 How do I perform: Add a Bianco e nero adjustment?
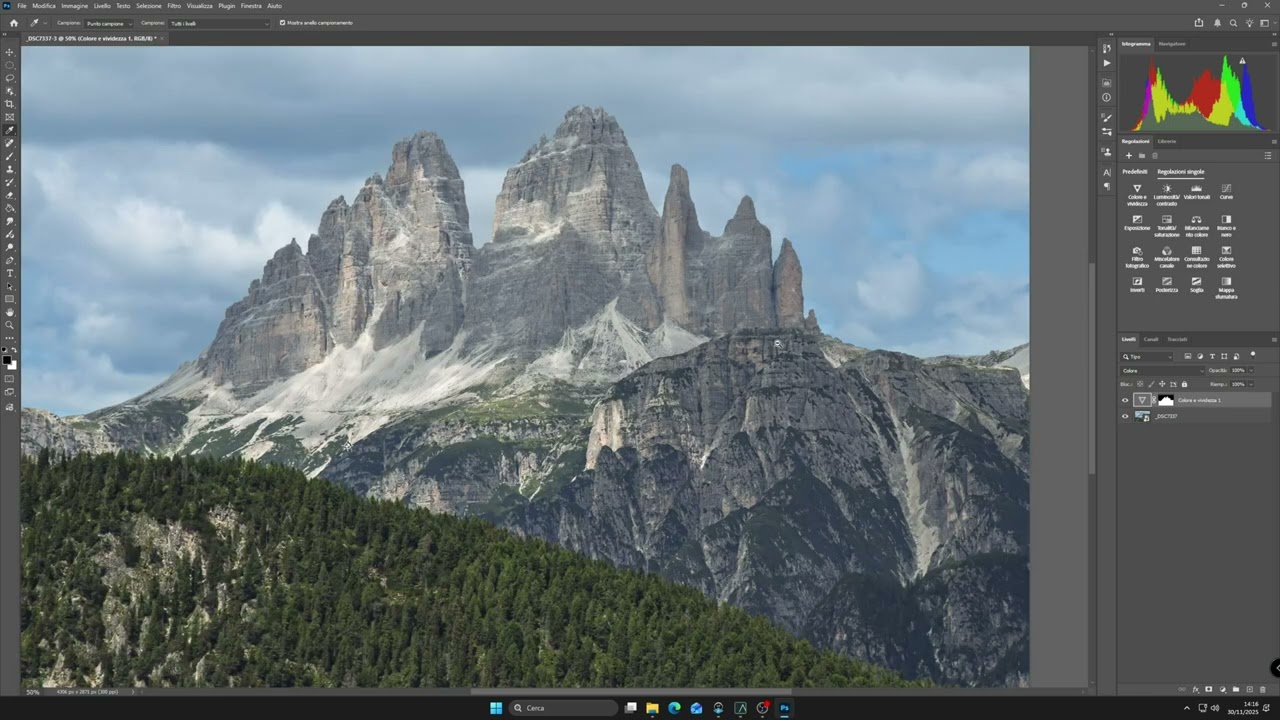(x=1226, y=225)
